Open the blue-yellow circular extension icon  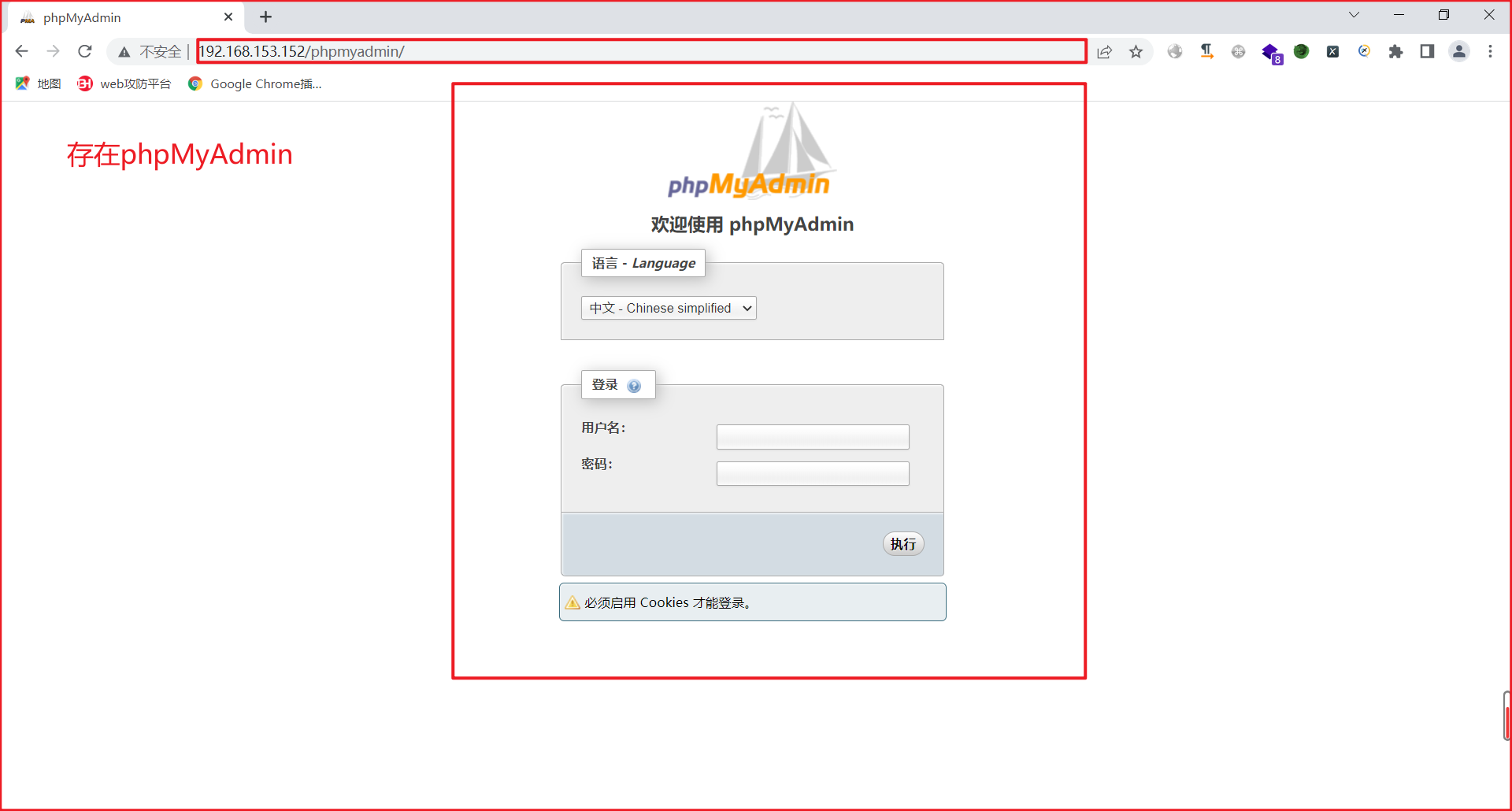(x=1364, y=51)
